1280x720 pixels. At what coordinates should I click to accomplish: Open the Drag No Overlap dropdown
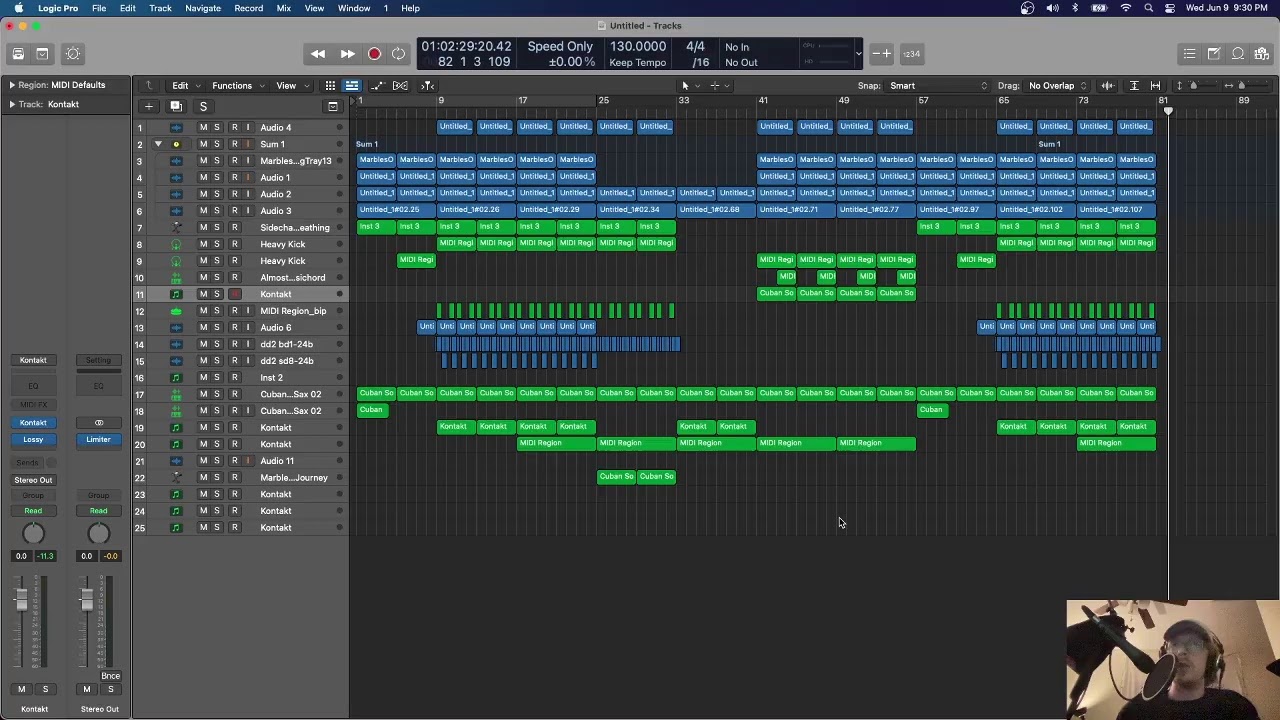pyautogui.click(x=1057, y=86)
